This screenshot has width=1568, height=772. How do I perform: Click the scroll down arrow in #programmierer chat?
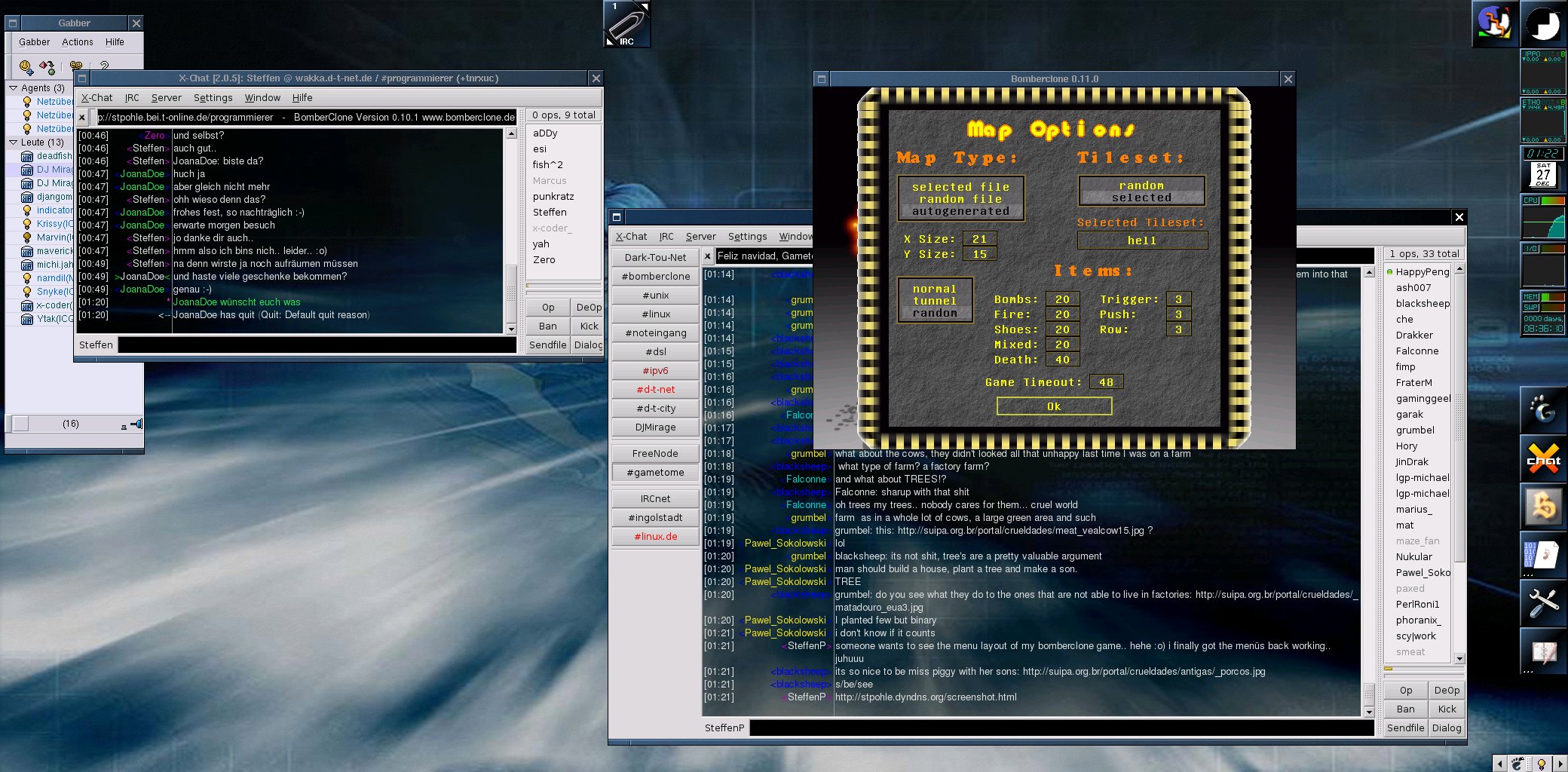(511, 329)
